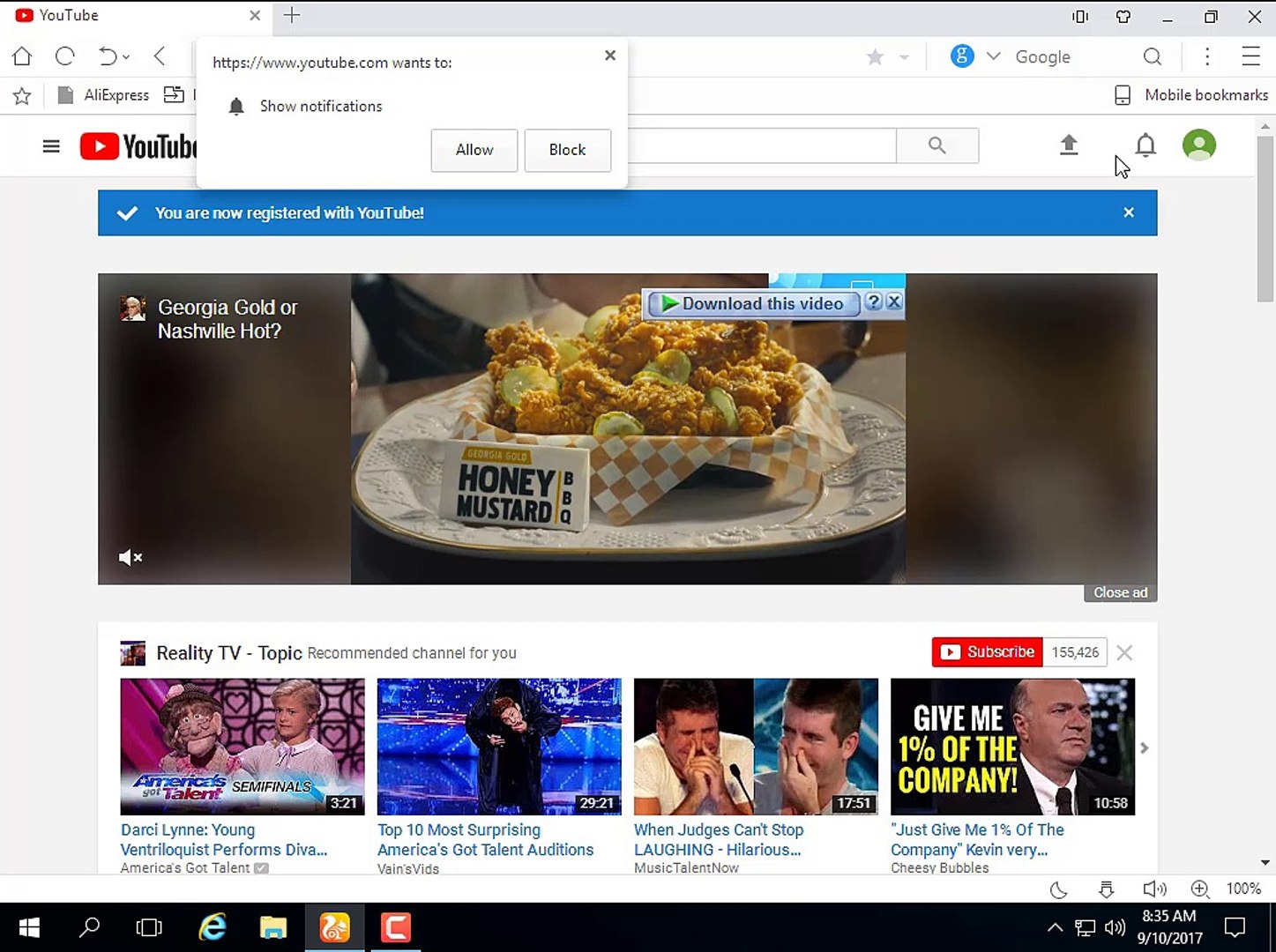Open File Explorer from the taskbar
The height and width of the screenshot is (952, 1276).
point(273,927)
